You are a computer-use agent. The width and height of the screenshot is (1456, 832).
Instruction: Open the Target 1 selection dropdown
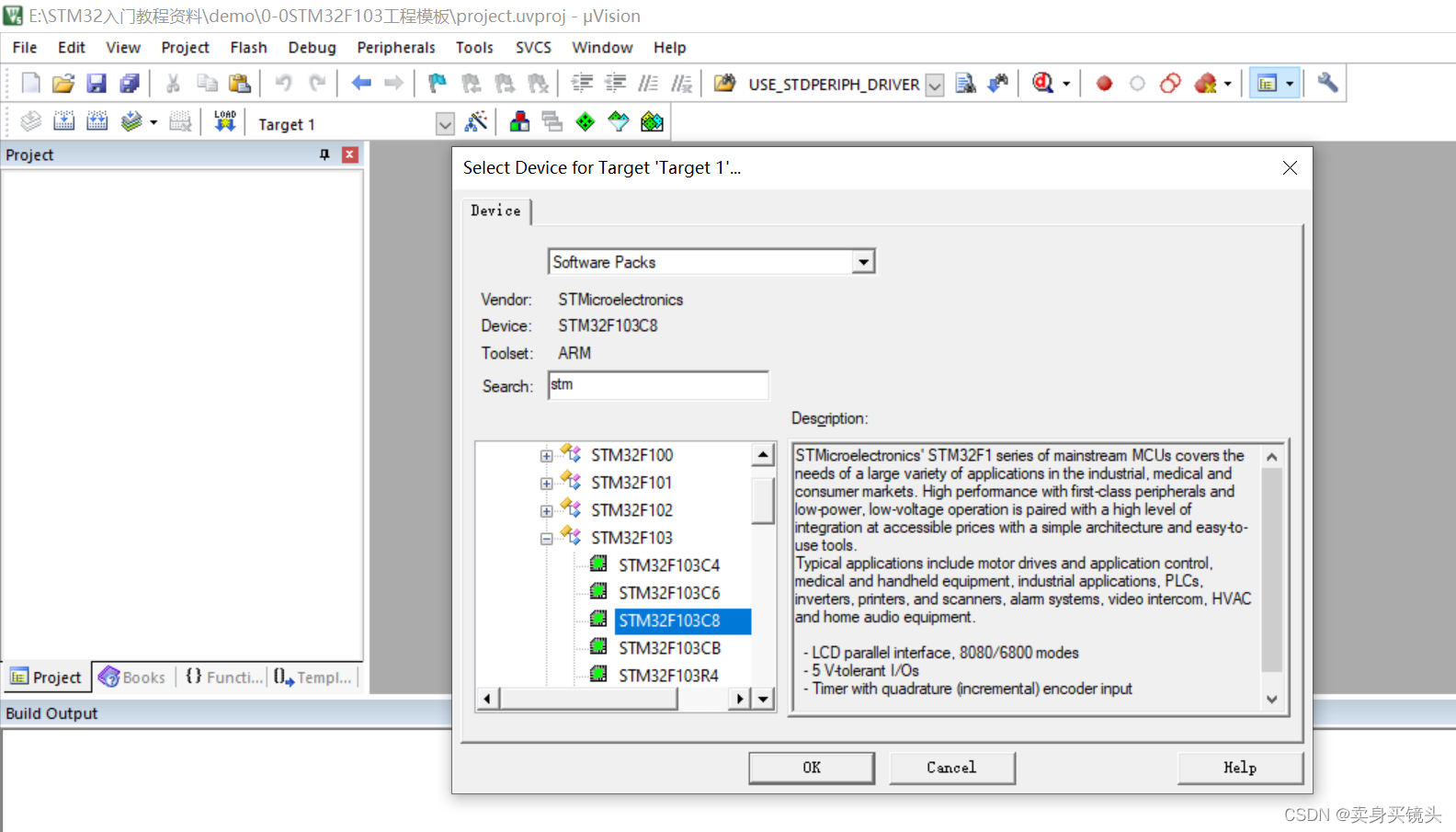[x=445, y=124]
